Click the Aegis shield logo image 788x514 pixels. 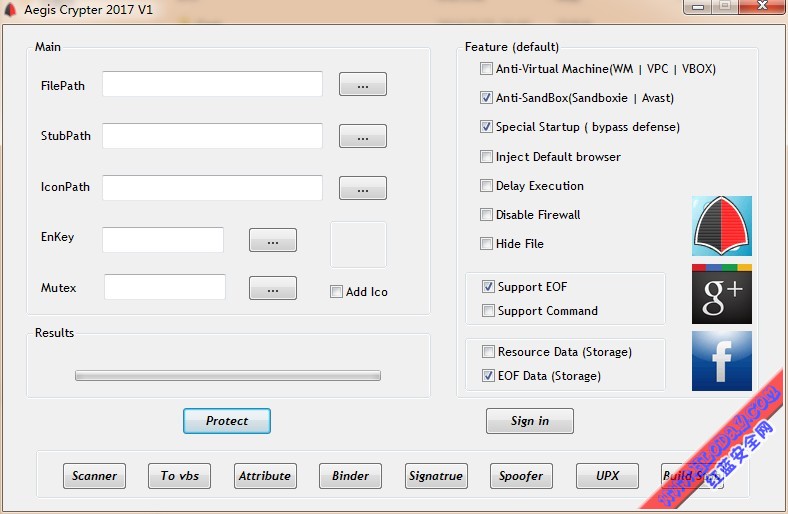coord(722,226)
